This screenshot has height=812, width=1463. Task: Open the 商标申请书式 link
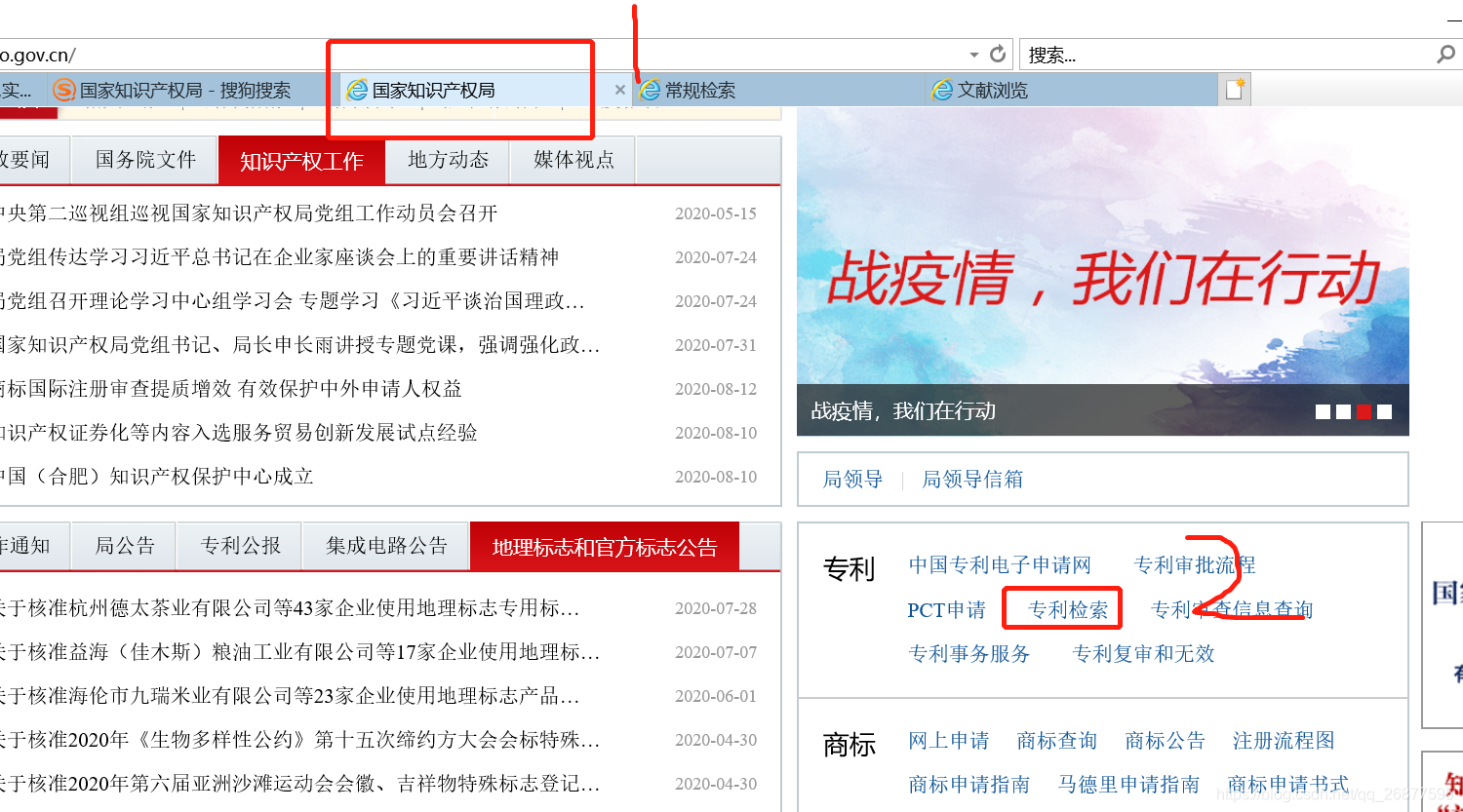pyautogui.click(x=1288, y=785)
